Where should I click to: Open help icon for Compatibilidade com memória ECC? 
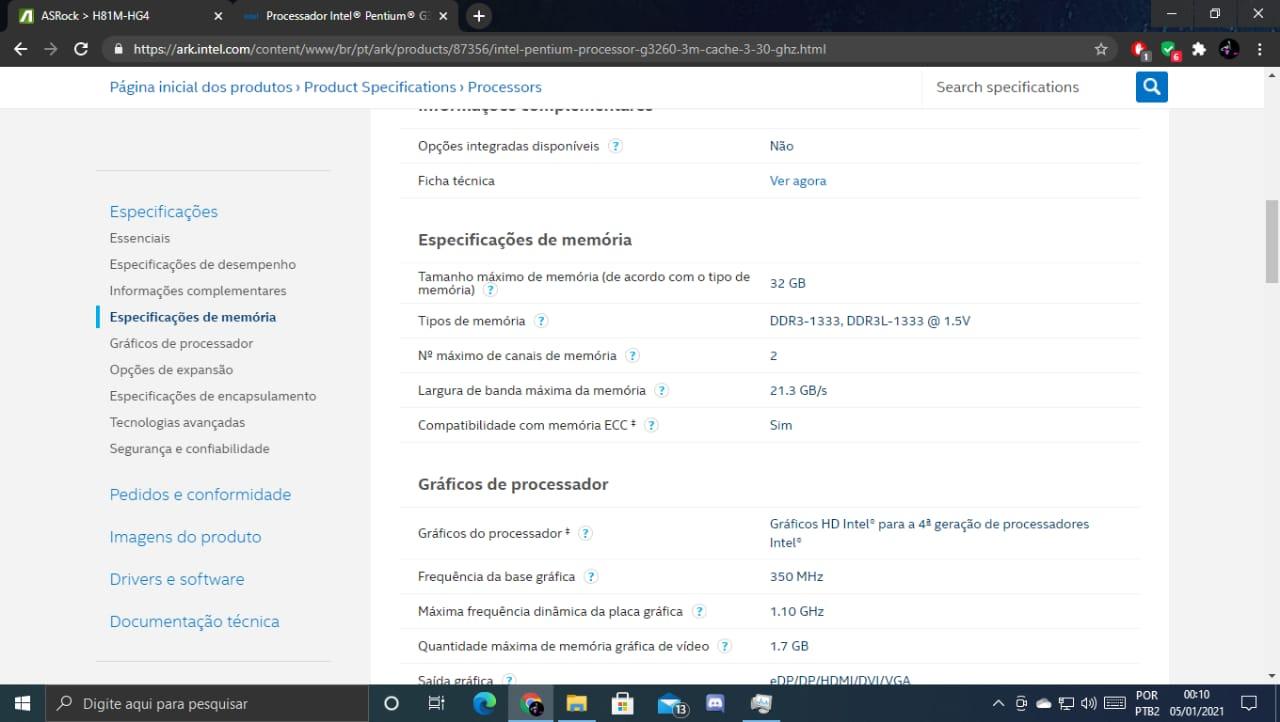[x=651, y=425]
